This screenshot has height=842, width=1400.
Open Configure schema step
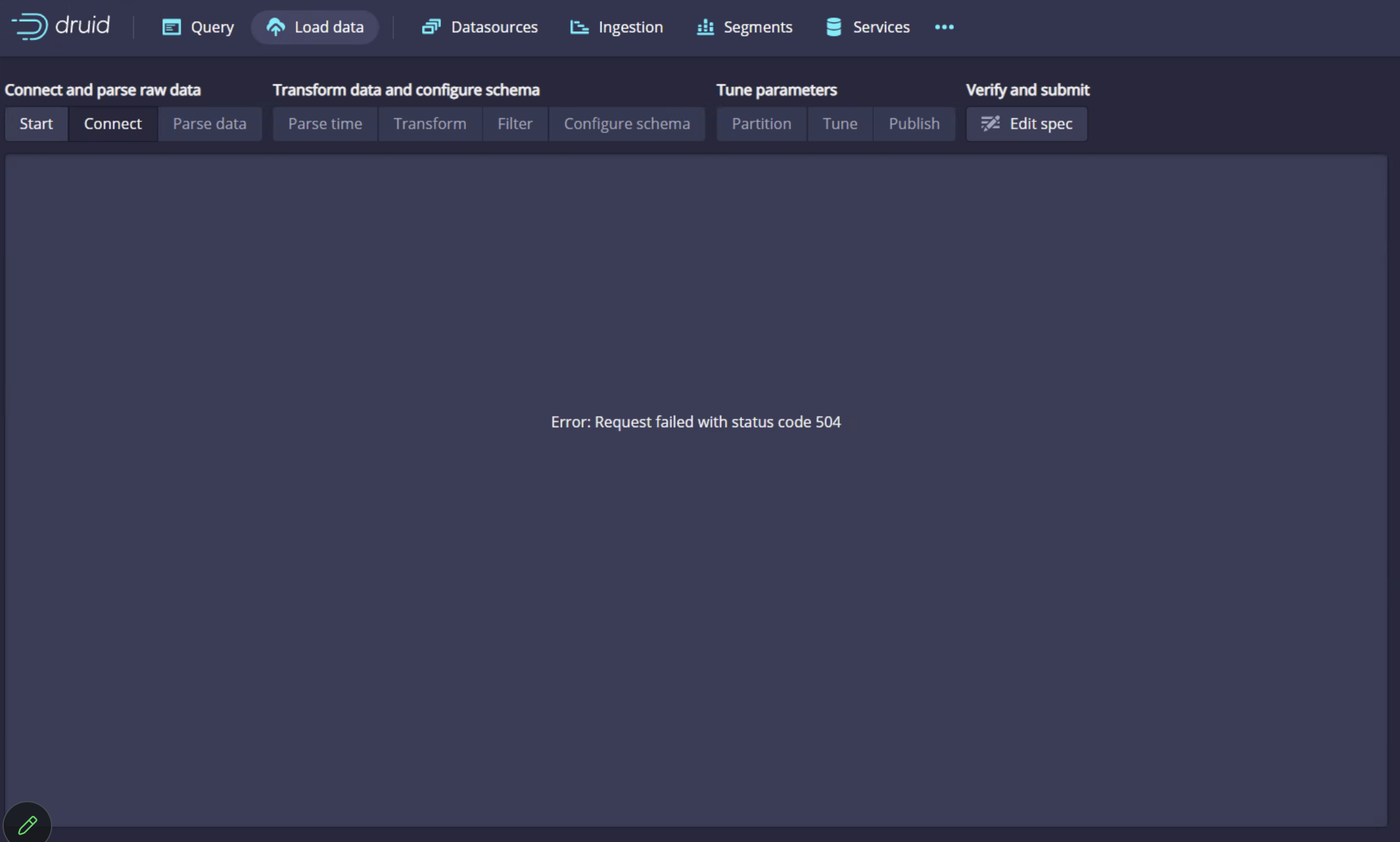(627, 124)
